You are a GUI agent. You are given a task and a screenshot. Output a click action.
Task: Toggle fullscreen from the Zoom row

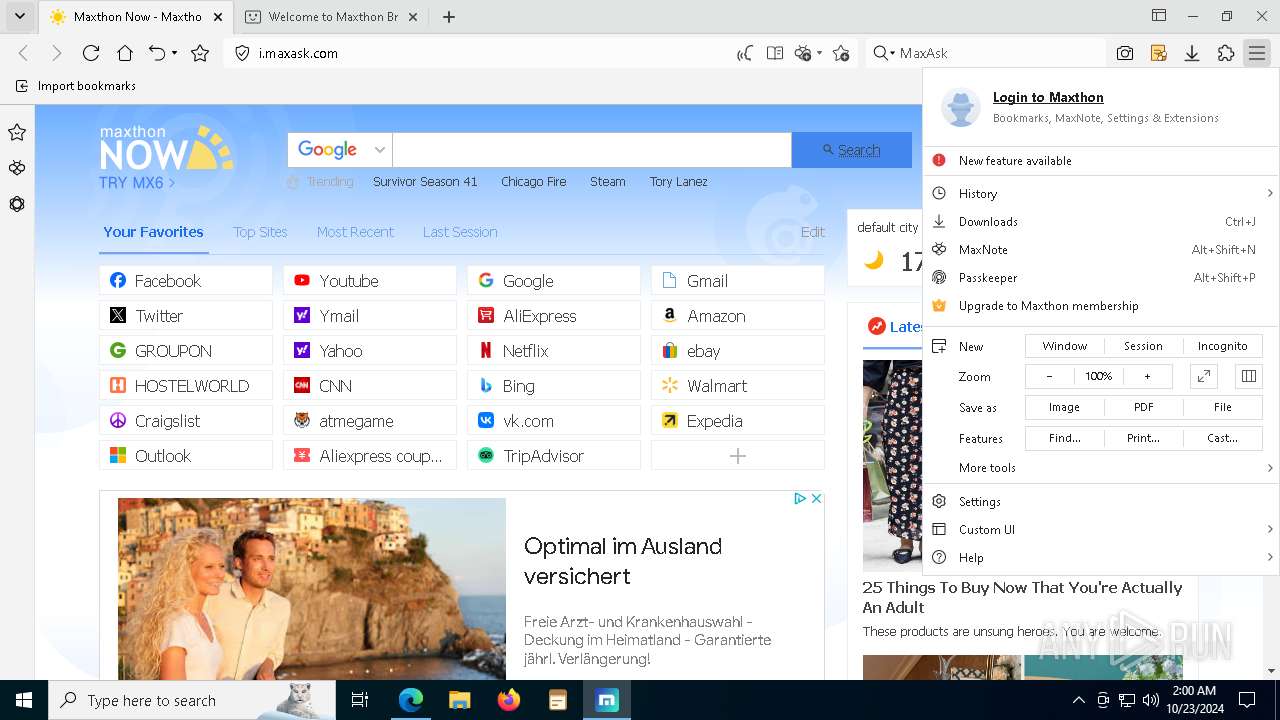pos(1204,376)
